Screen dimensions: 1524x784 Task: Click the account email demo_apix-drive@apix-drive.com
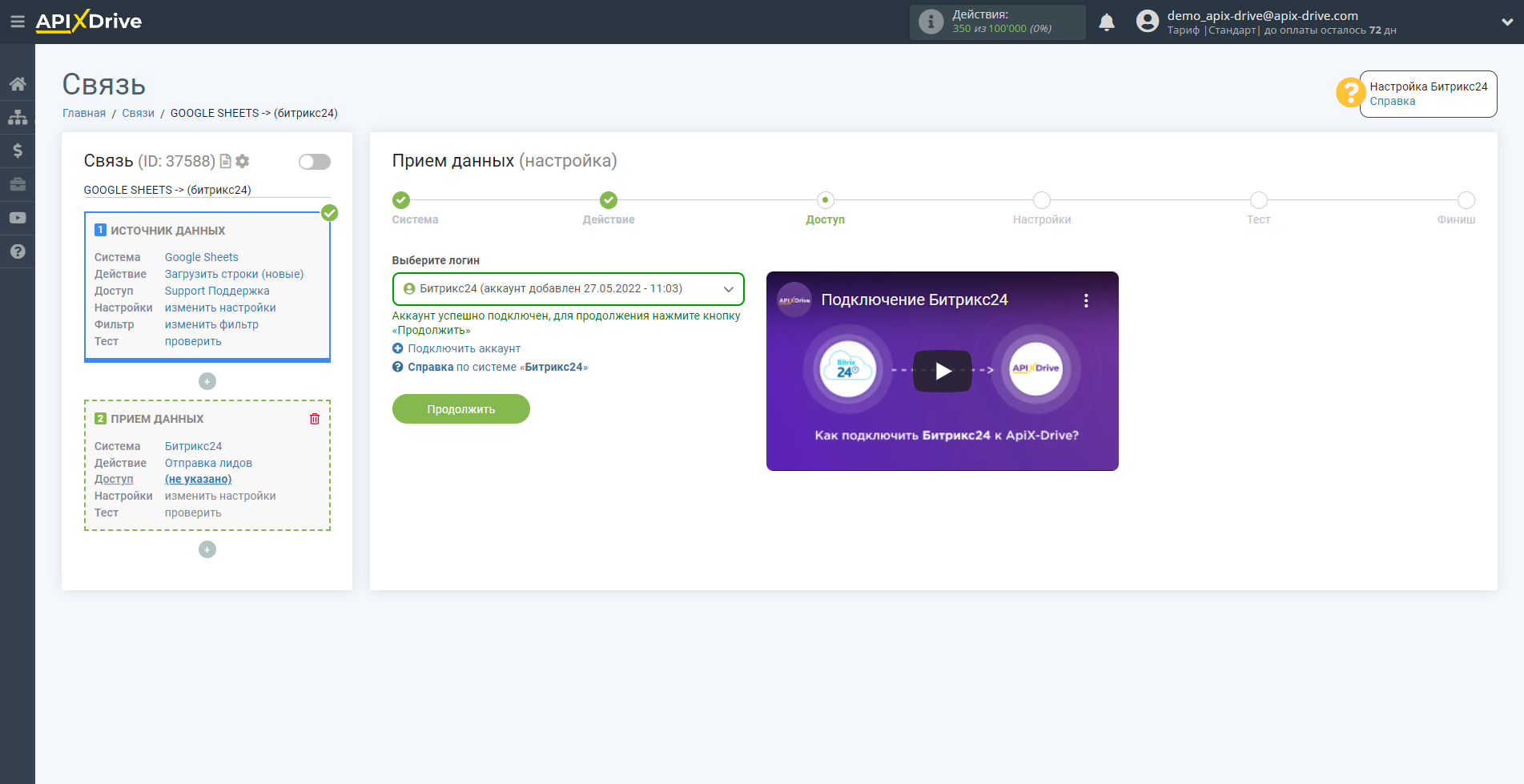click(x=1262, y=15)
